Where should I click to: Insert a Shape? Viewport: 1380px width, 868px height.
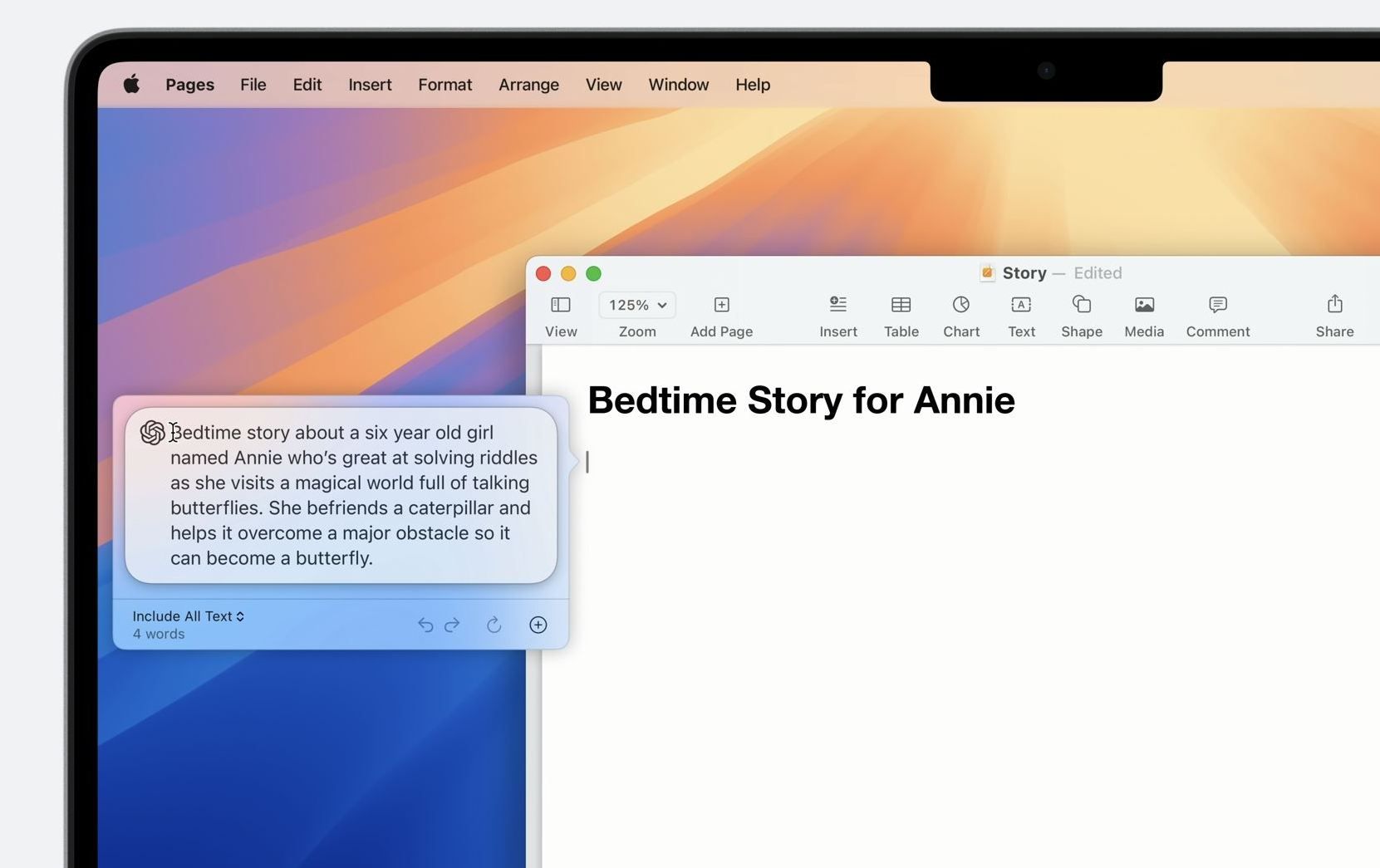[x=1081, y=314]
